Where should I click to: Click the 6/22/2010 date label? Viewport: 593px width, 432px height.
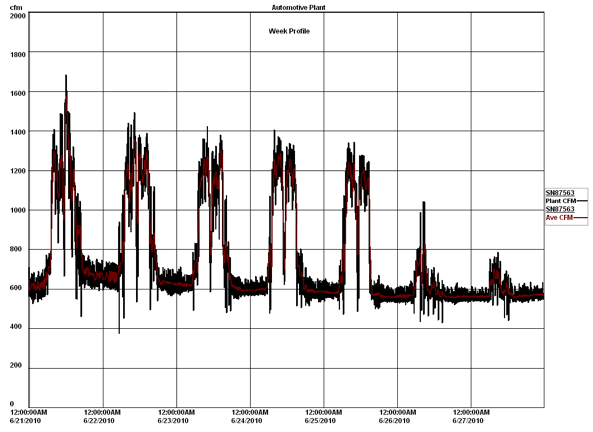click(x=99, y=421)
